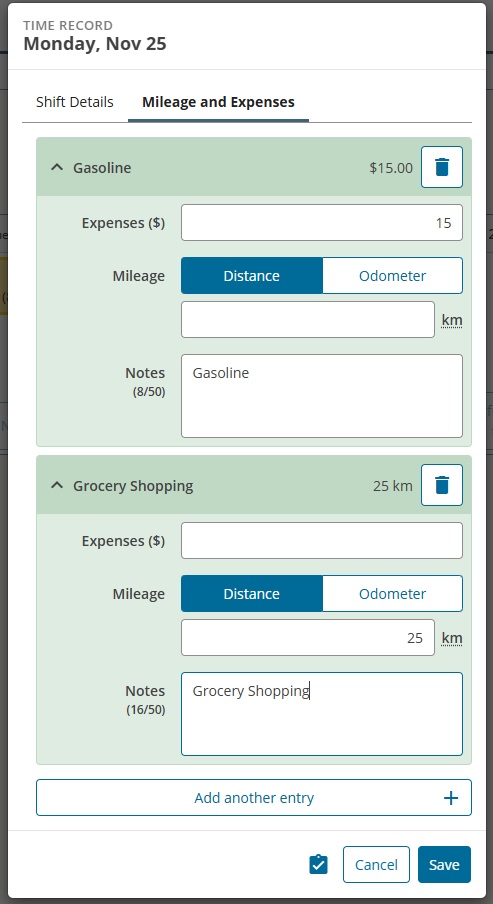
Task: Click the empty Gasoline distance km field
Action: [x=308, y=319]
